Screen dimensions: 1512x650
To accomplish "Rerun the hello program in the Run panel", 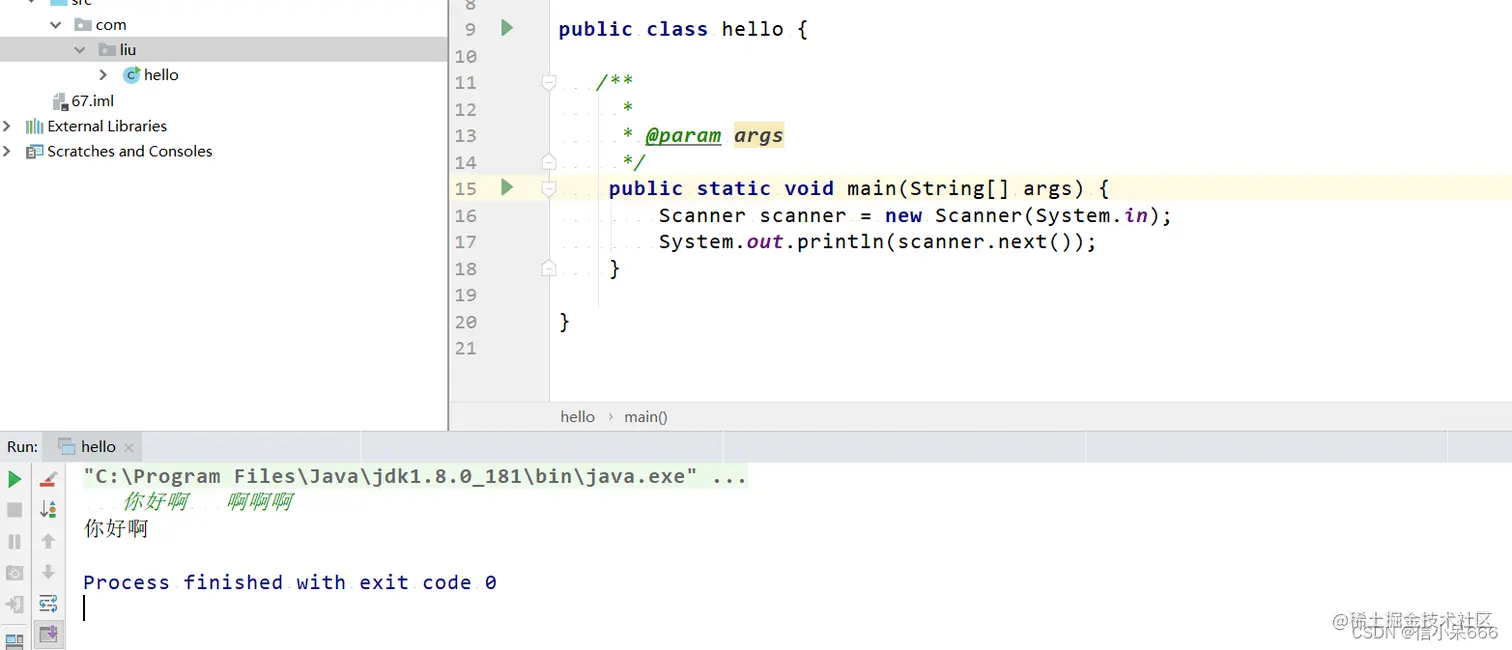I will click(14, 480).
